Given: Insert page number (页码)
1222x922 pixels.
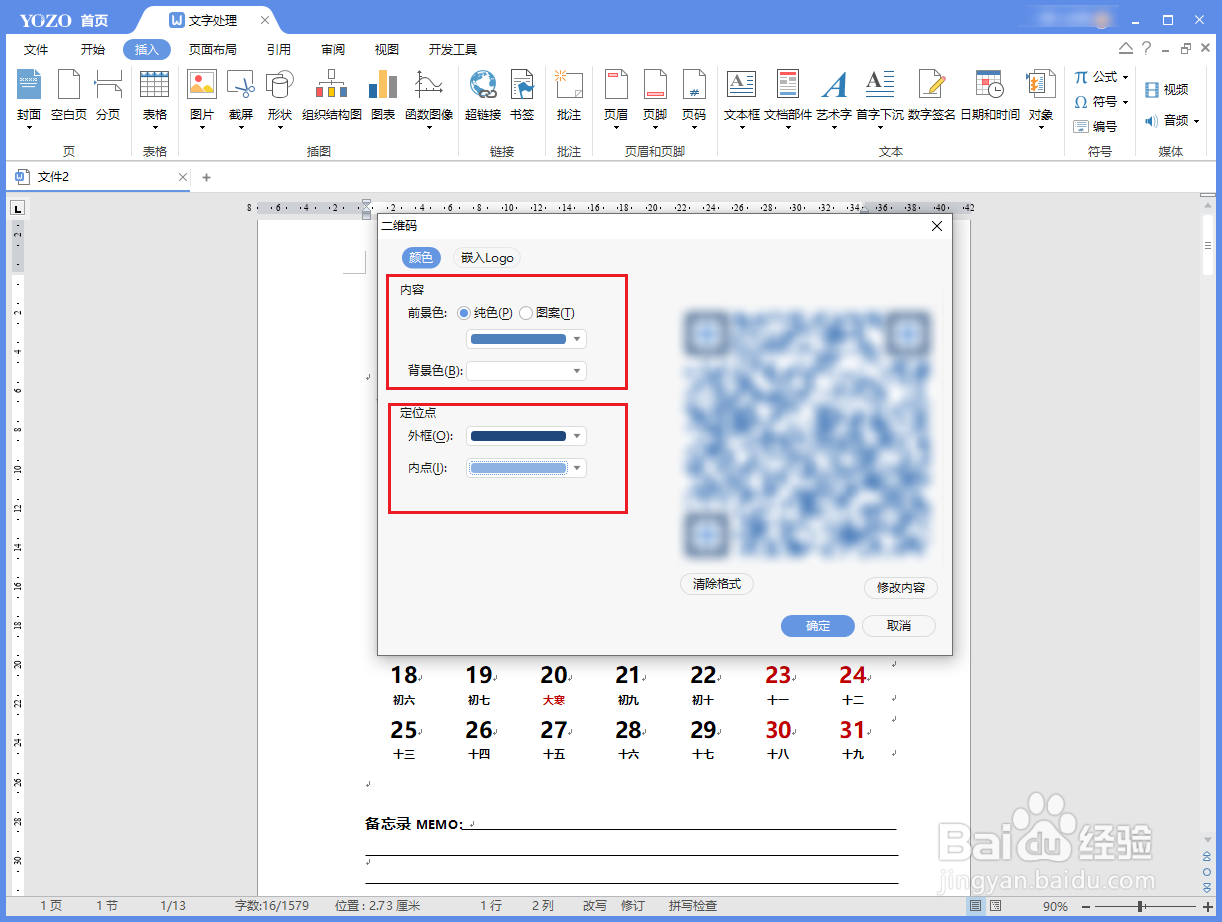Looking at the screenshot, I should tap(694, 98).
